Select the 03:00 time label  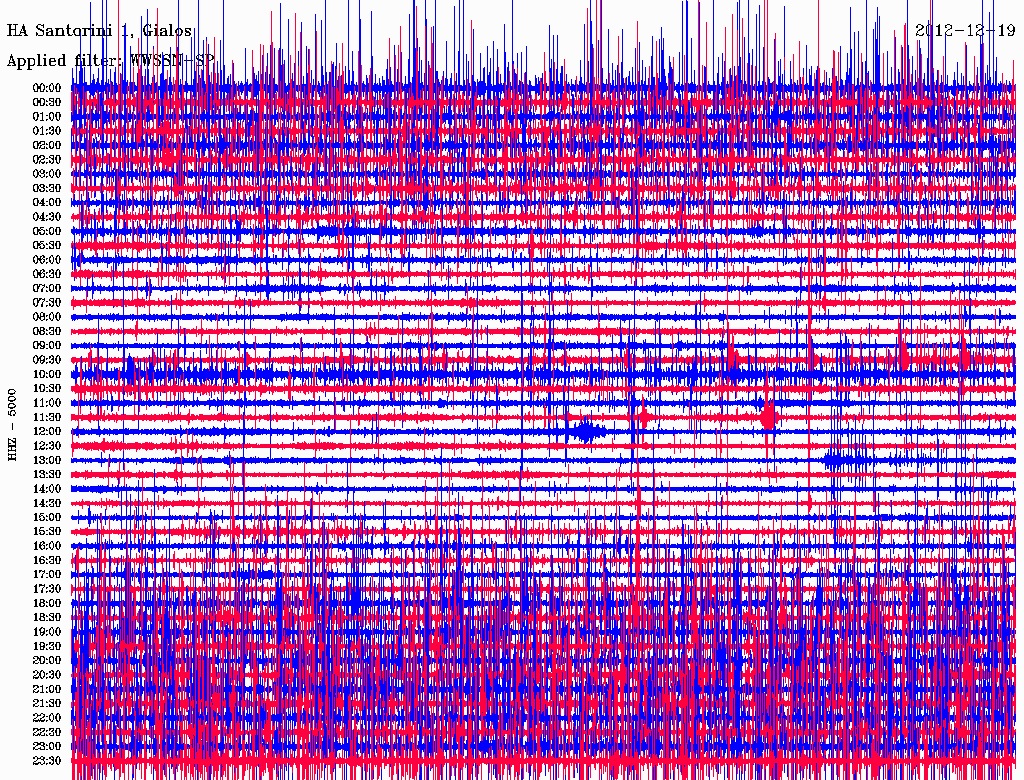[47, 174]
